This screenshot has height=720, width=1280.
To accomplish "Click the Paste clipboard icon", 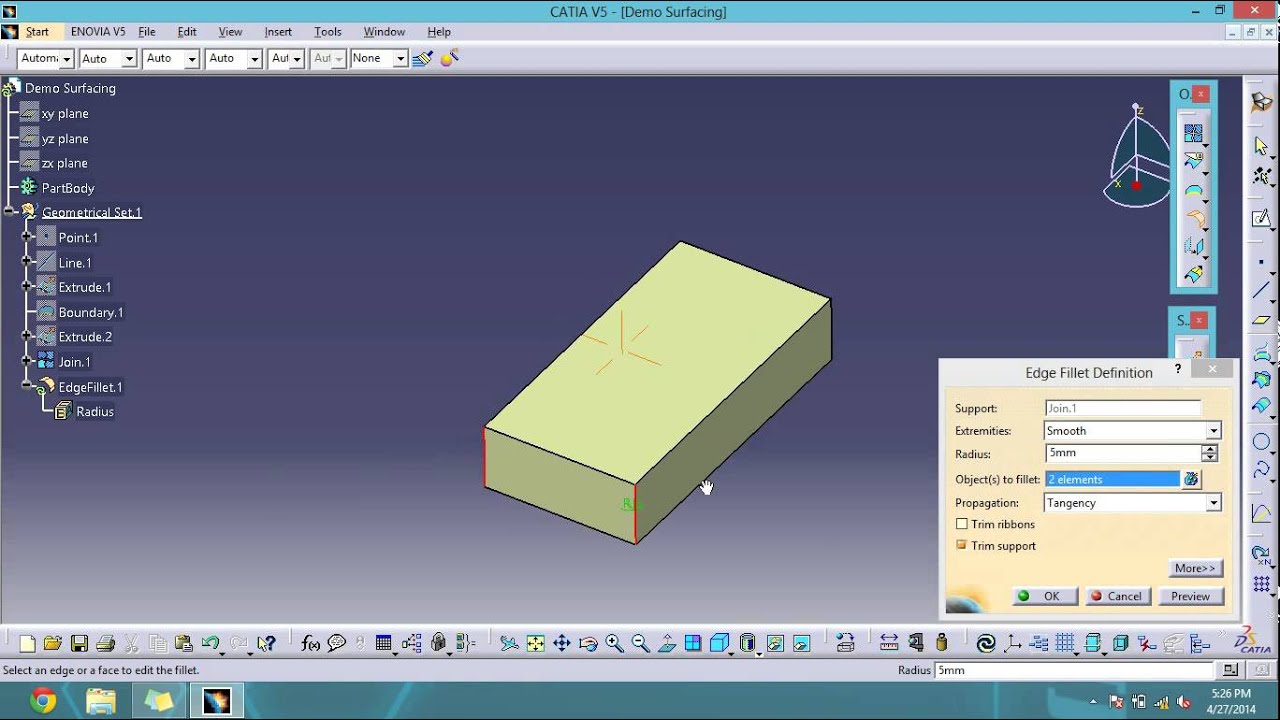I will point(183,643).
